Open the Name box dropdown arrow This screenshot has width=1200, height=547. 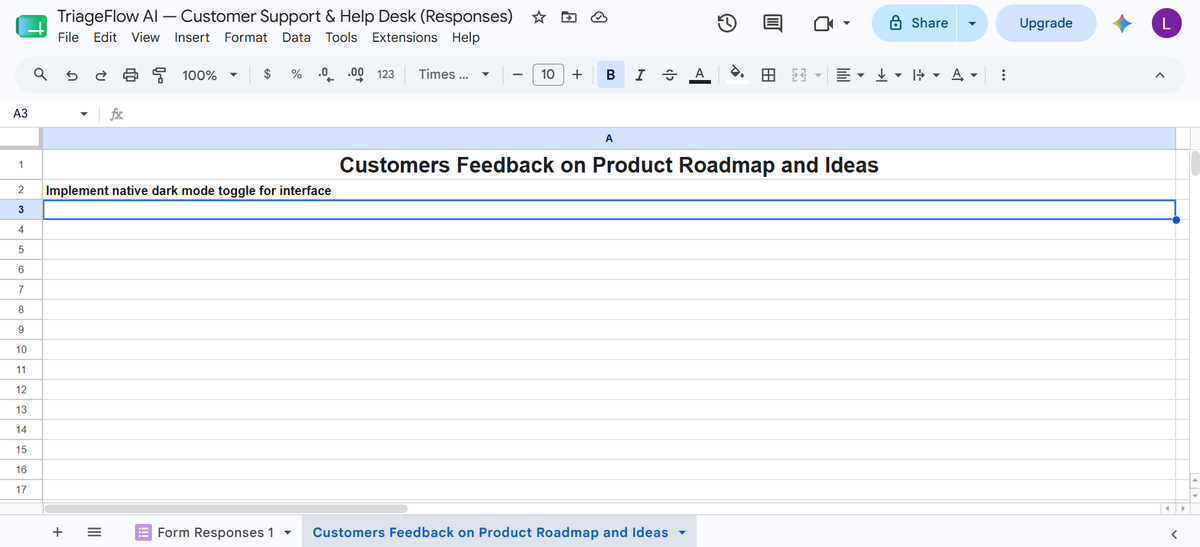click(84, 114)
